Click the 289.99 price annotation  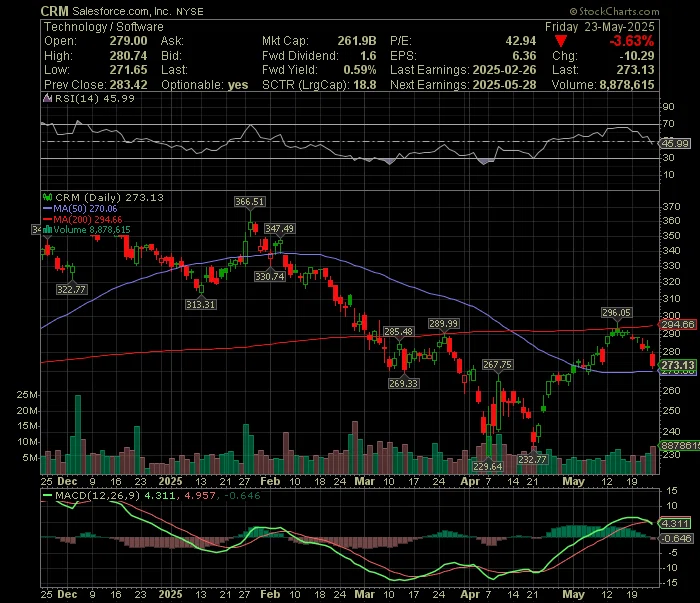click(443, 323)
